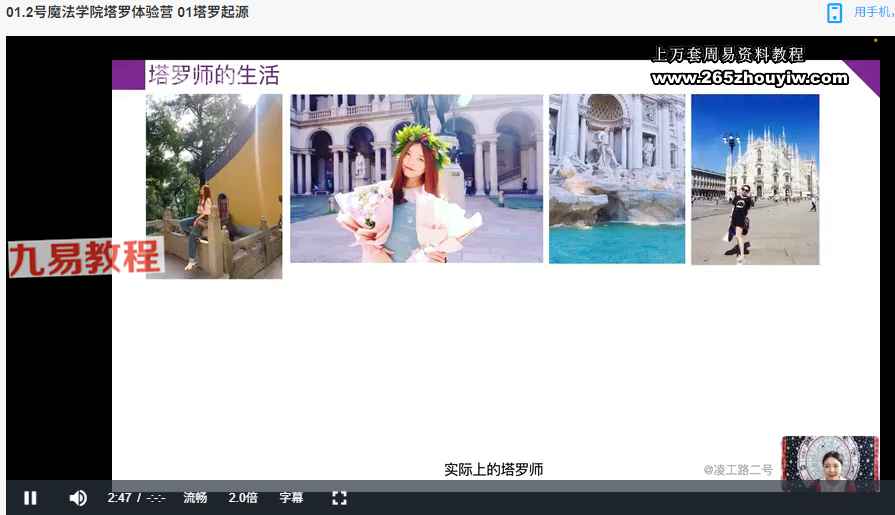This screenshot has height=515, width=895.
Task: Click the 2:47 elapsed time display
Action: [119, 498]
